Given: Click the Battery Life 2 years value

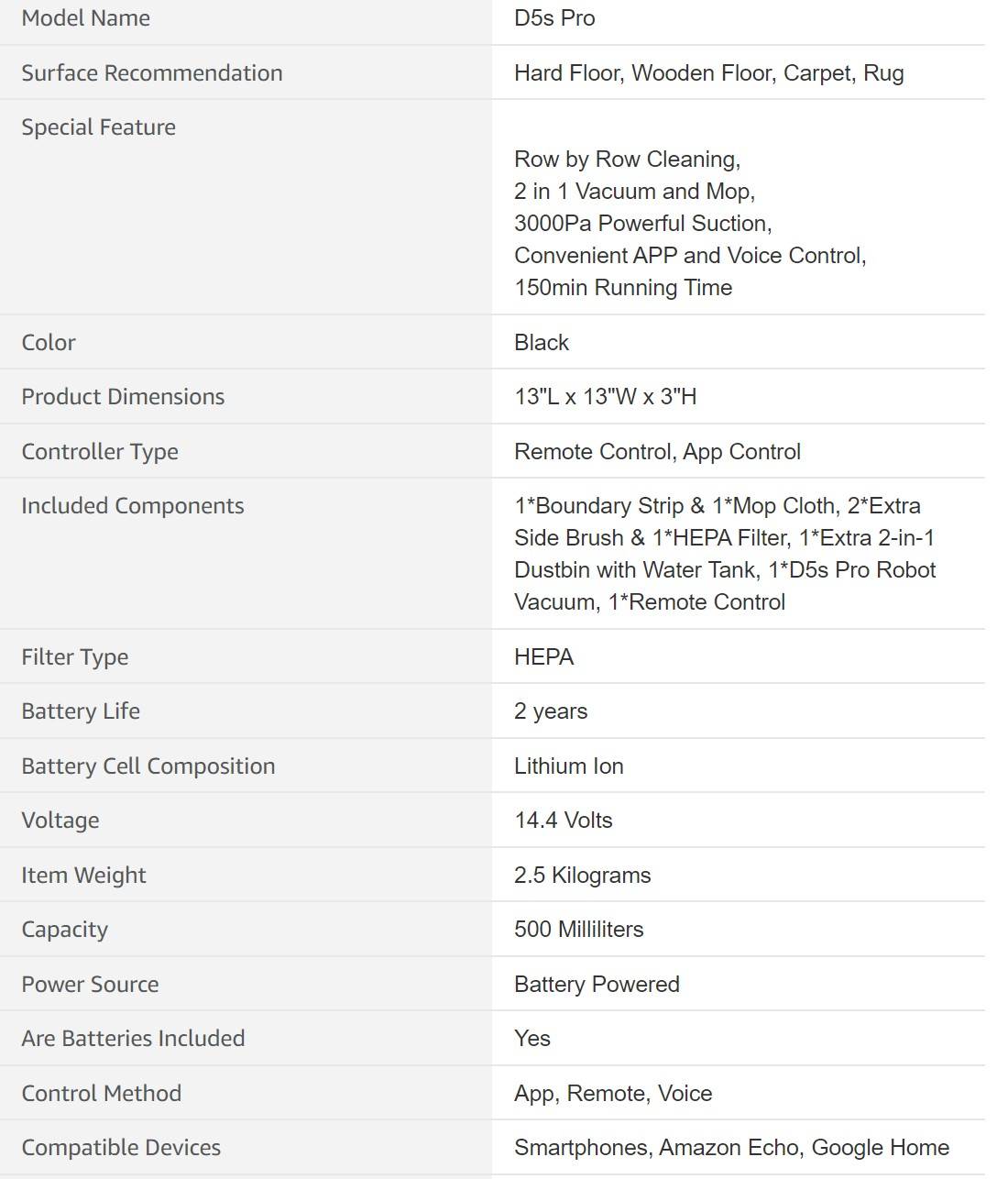Looking at the screenshot, I should tap(551, 711).
